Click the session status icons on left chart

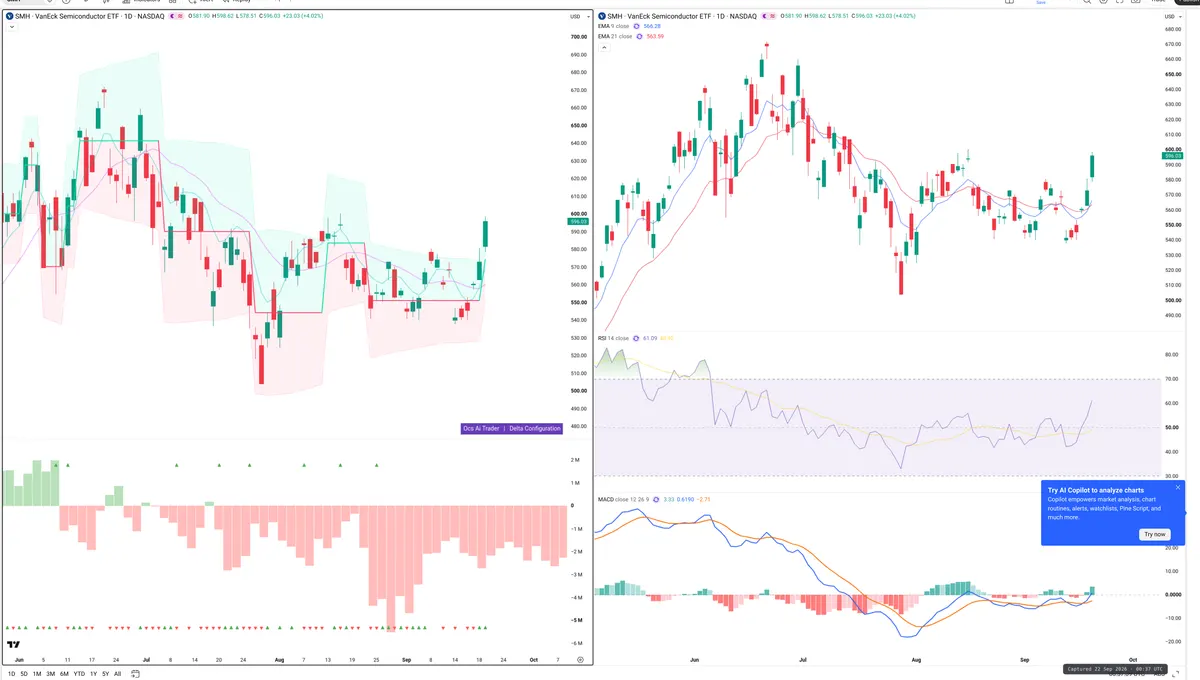pos(178,16)
